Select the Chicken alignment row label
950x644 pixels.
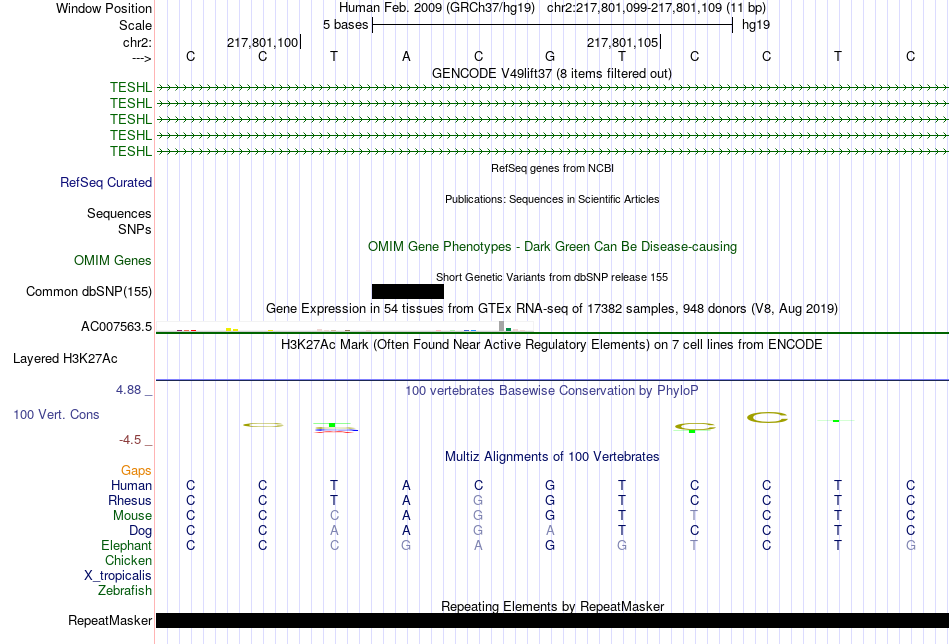(x=128, y=560)
